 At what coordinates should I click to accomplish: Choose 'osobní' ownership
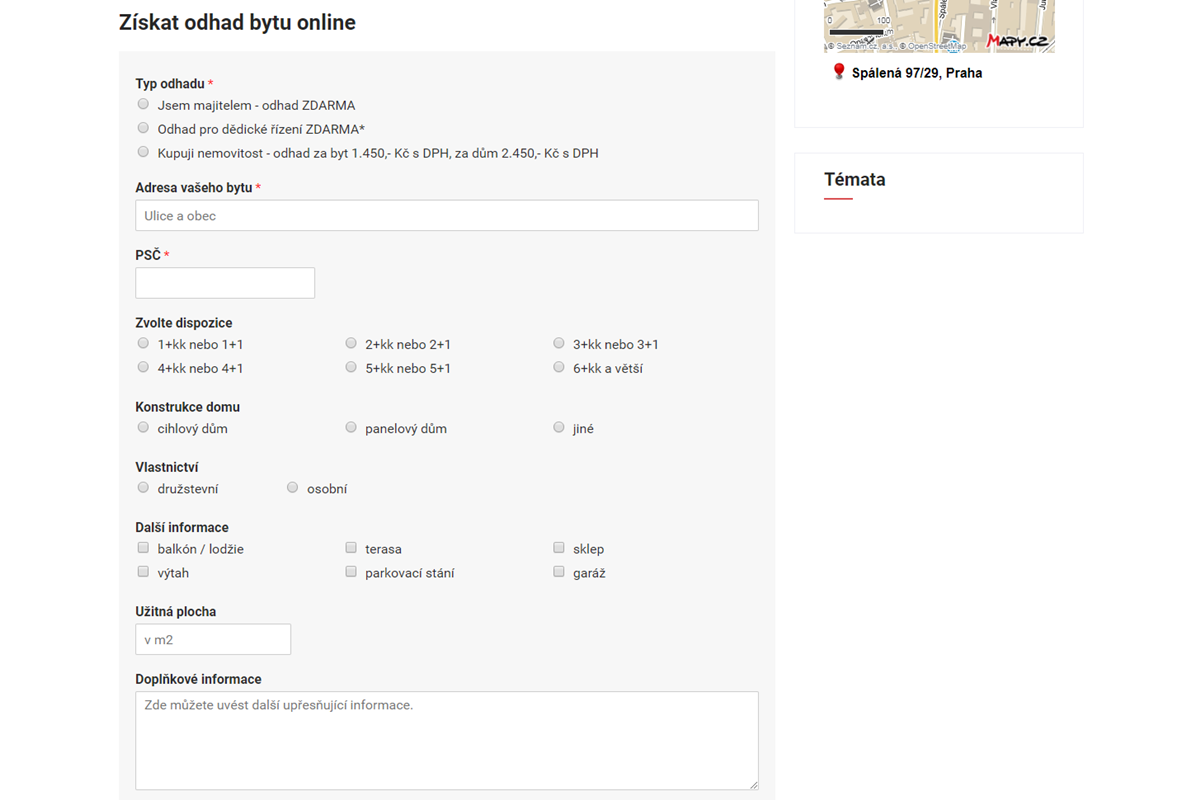pos(292,487)
